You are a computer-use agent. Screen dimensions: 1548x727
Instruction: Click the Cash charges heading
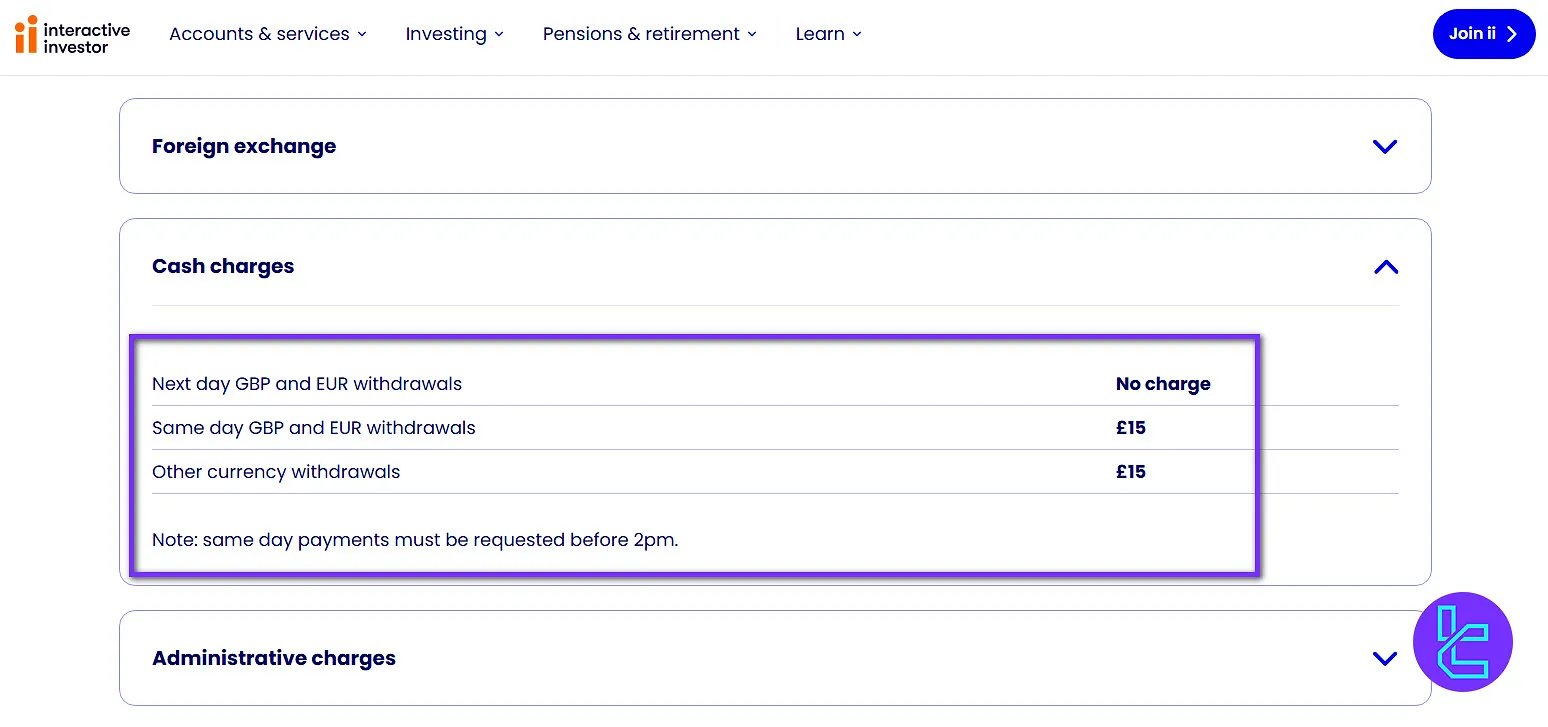point(222,266)
